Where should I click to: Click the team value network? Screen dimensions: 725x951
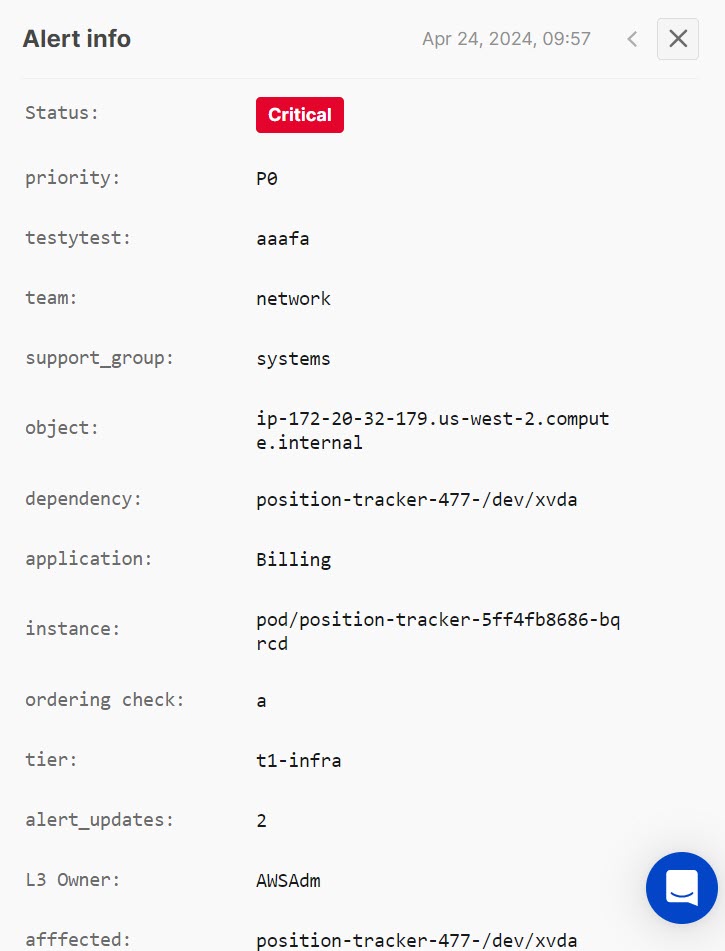(293, 298)
